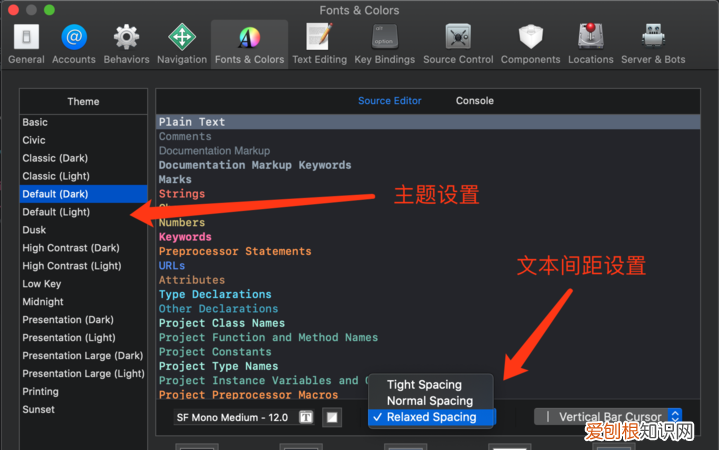Open the Accounts preferences pane
719x450 pixels.
tap(74, 44)
